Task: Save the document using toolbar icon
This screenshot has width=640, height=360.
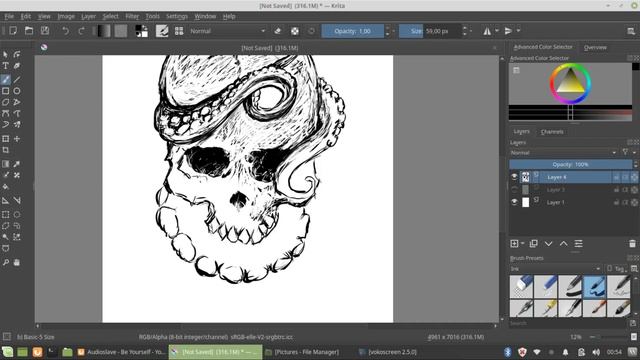Action: click(x=45, y=31)
